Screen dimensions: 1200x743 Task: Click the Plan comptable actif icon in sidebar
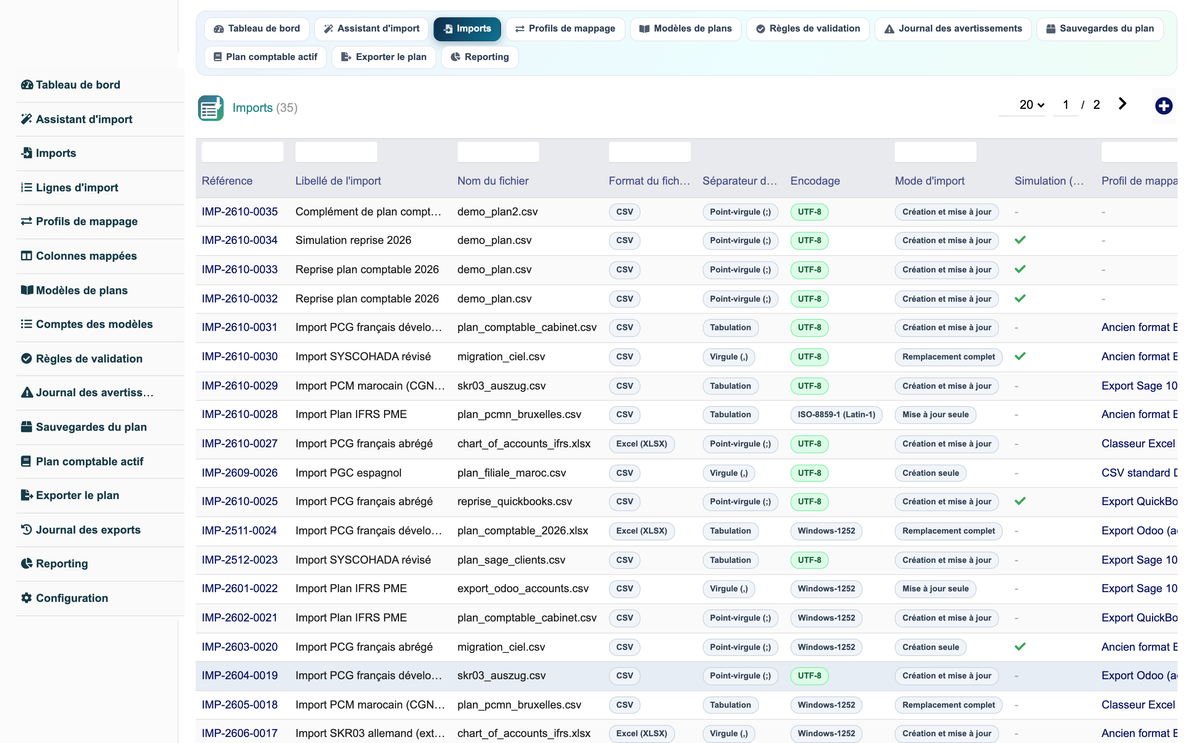27,461
